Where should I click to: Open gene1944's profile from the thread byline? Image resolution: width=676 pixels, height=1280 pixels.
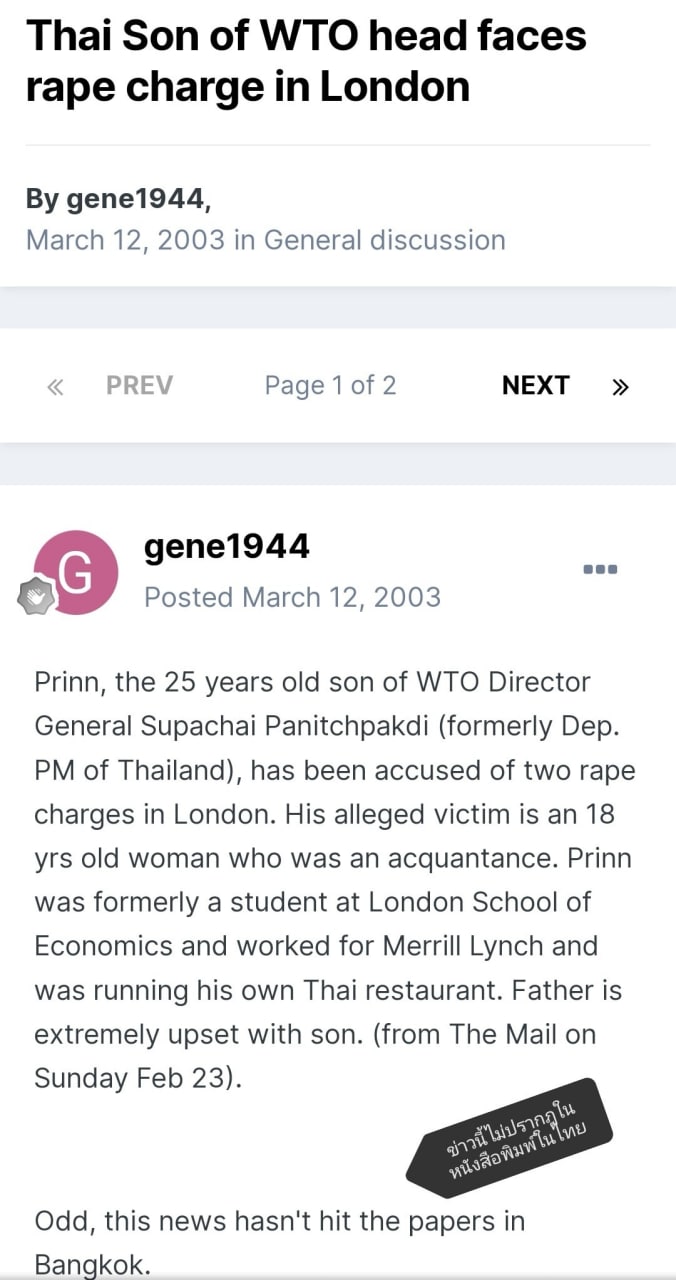[x=135, y=199]
